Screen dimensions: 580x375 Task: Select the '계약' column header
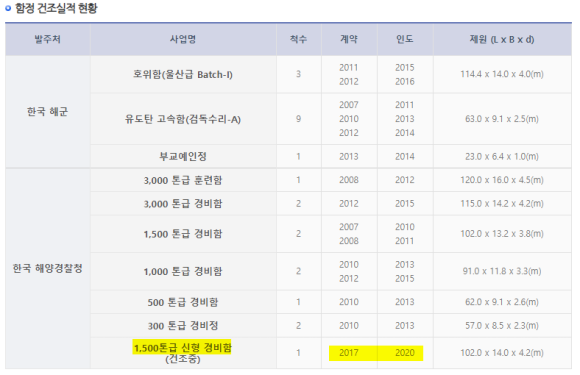click(349, 39)
